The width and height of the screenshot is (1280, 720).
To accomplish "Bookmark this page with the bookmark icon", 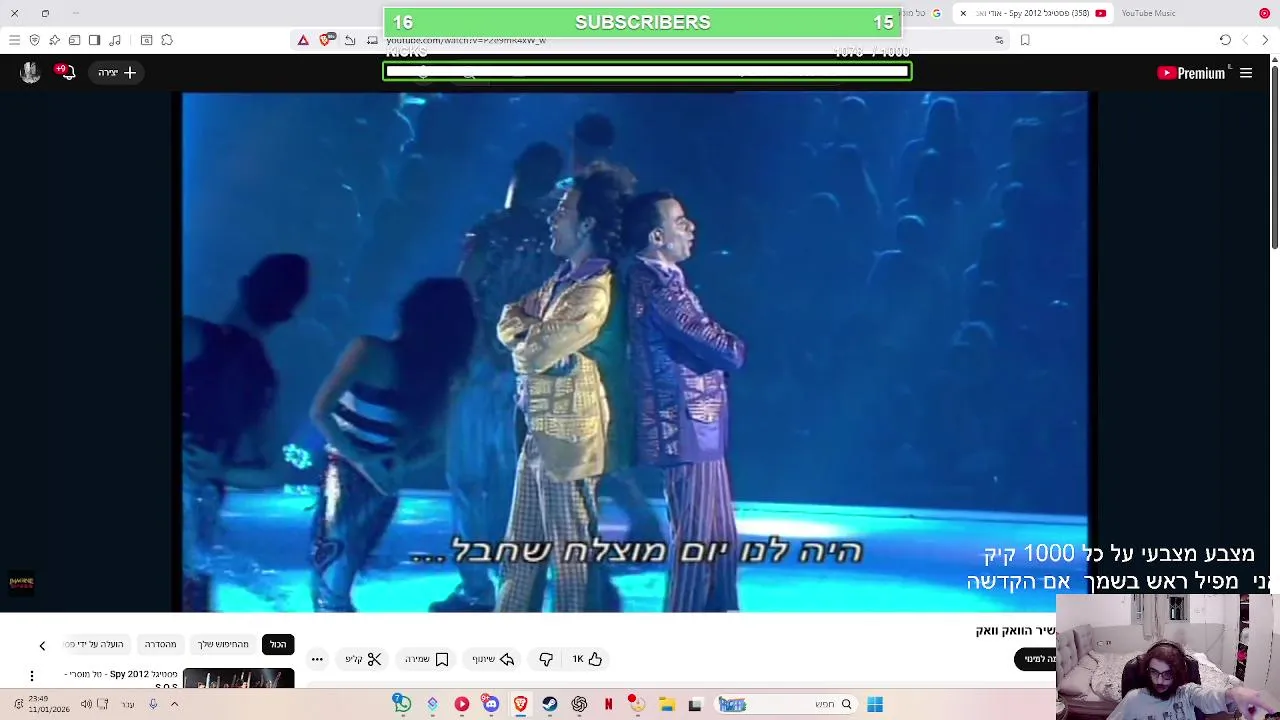I will (x=1025, y=40).
